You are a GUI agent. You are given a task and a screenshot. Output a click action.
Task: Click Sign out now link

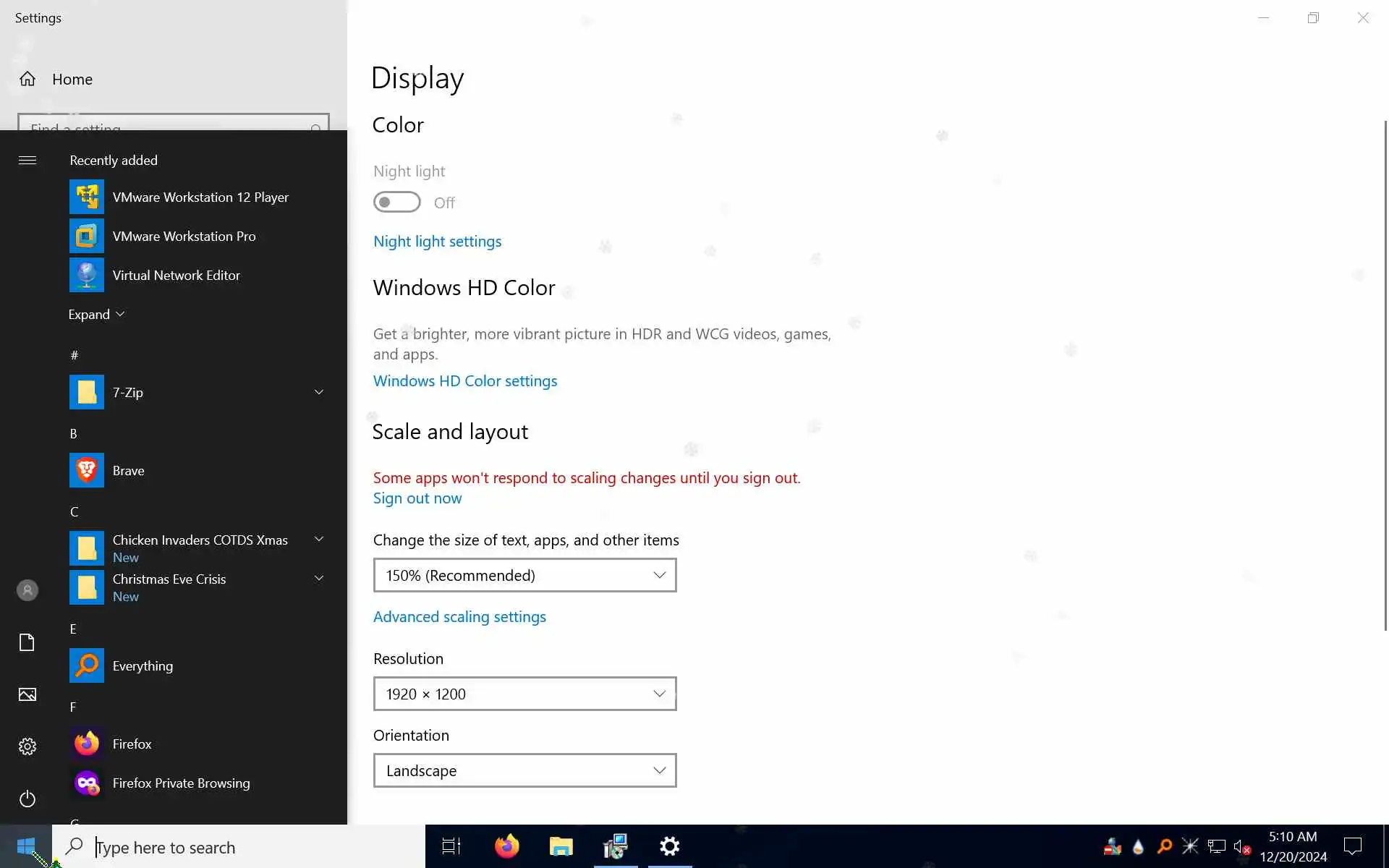click(x=417, y=498)
